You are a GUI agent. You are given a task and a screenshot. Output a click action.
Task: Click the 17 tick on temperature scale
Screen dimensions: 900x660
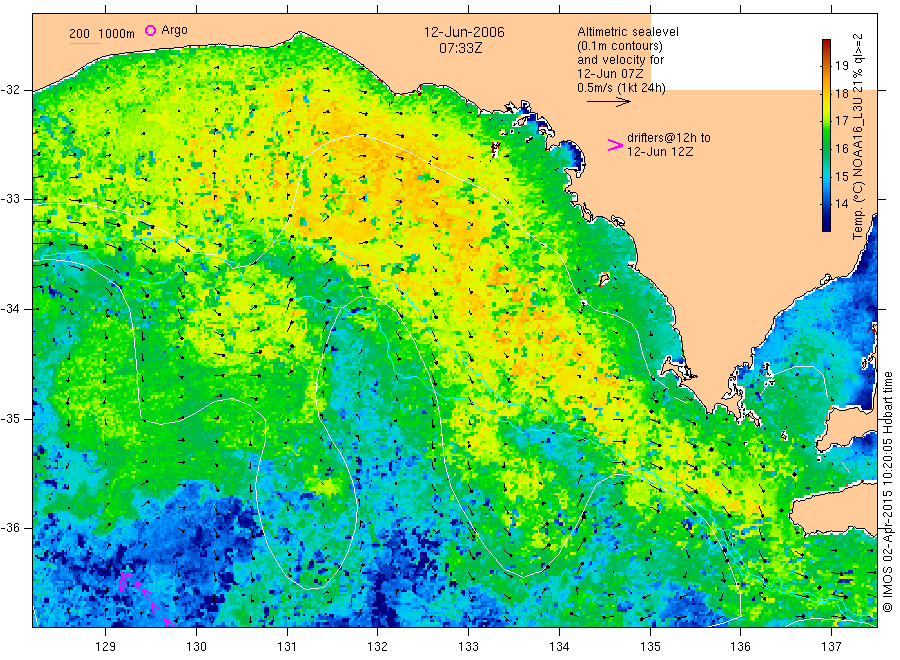pos(841,121)
